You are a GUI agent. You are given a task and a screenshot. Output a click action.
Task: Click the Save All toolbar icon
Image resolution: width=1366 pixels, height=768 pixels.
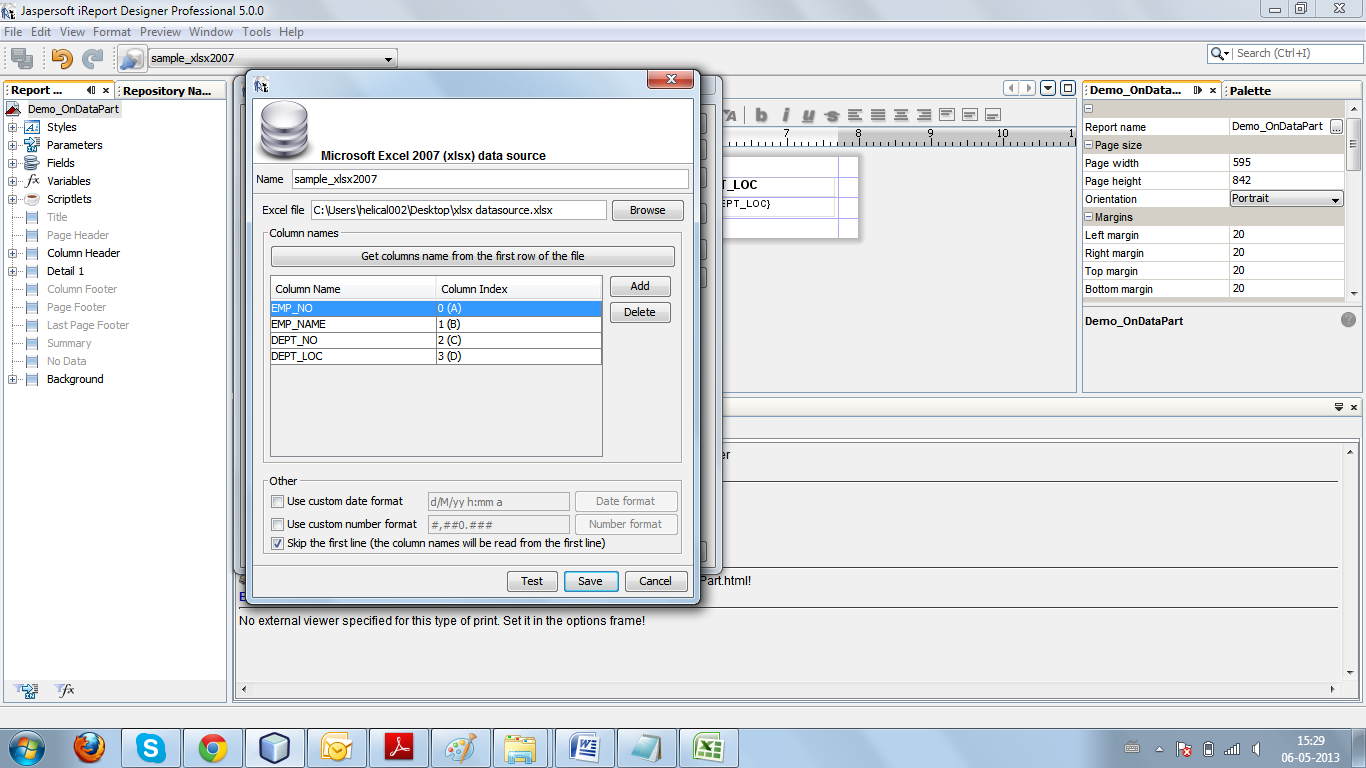pos(22,59)
